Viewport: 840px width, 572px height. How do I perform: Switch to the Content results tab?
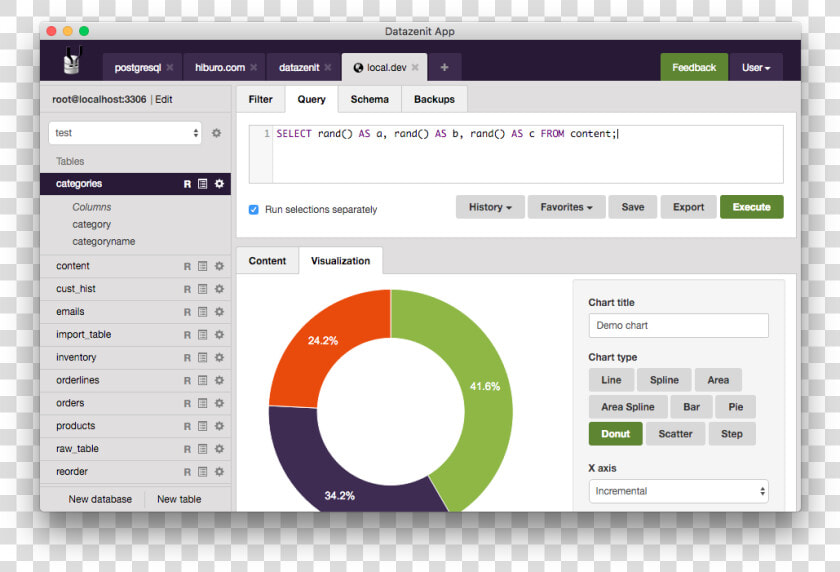click(x=267, y=261)
